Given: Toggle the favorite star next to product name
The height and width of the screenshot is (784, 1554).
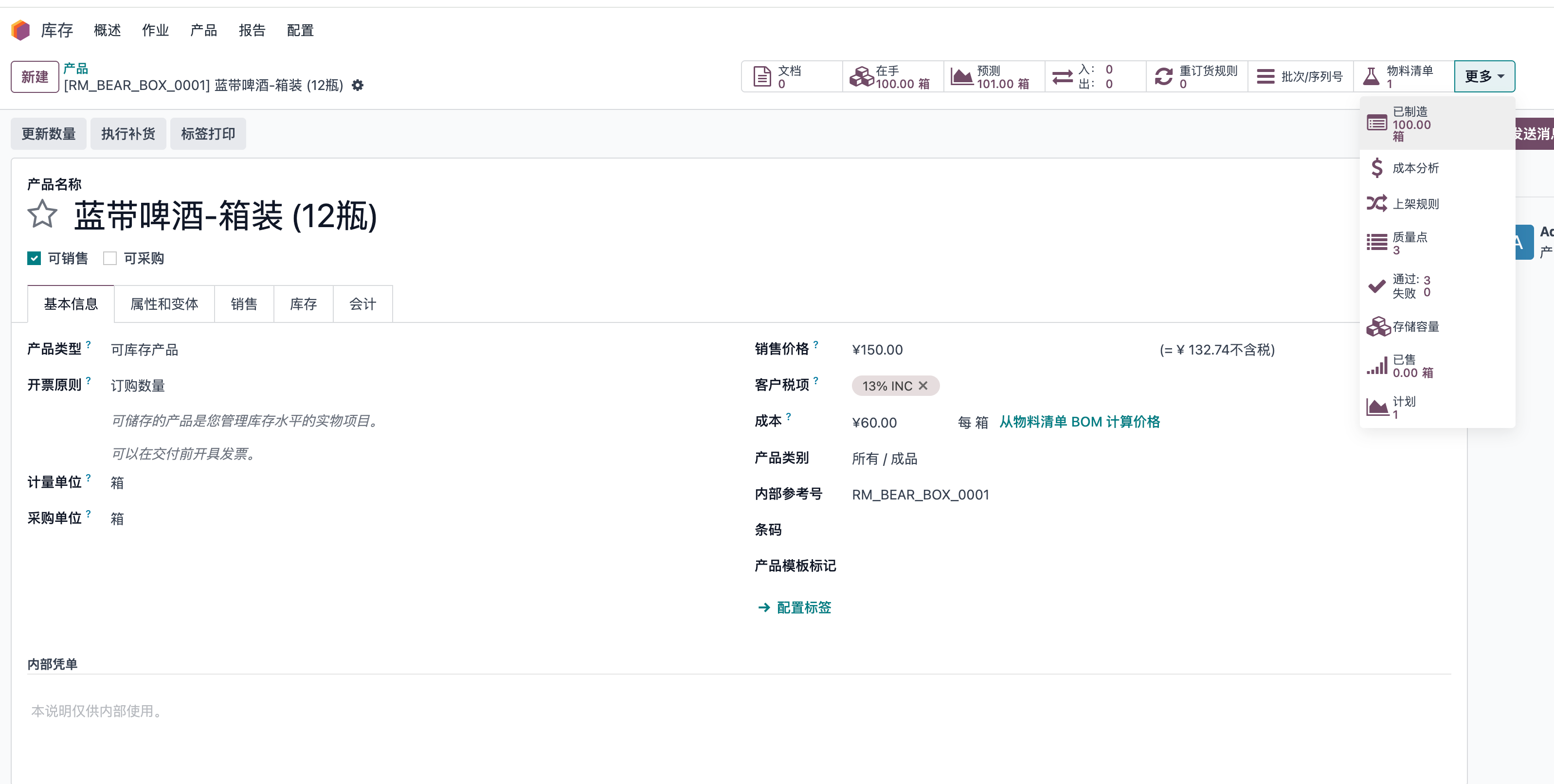Looking at the screenshot, I should pos(42,214).
